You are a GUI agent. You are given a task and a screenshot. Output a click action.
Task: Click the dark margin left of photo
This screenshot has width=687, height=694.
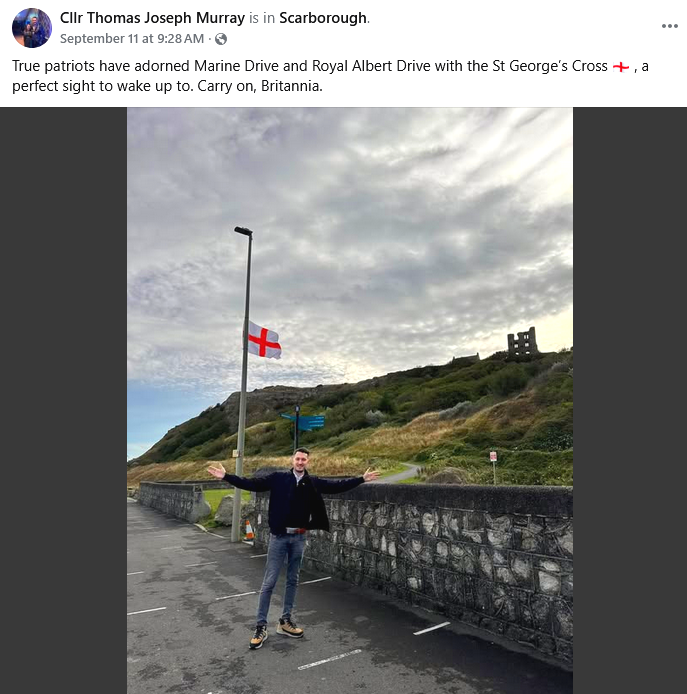tap(63, 401)
